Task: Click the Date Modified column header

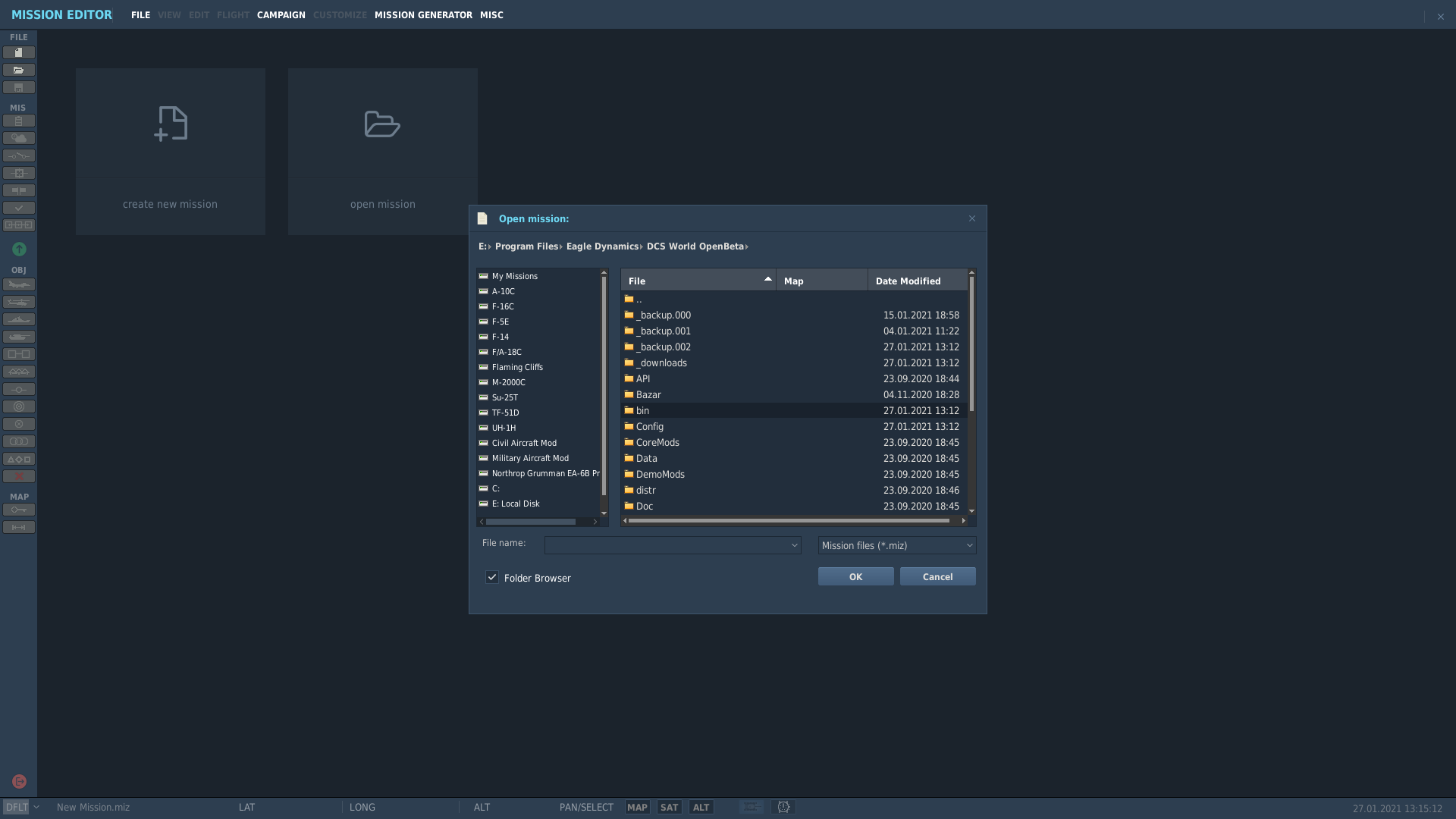Action: coord(918,281)
